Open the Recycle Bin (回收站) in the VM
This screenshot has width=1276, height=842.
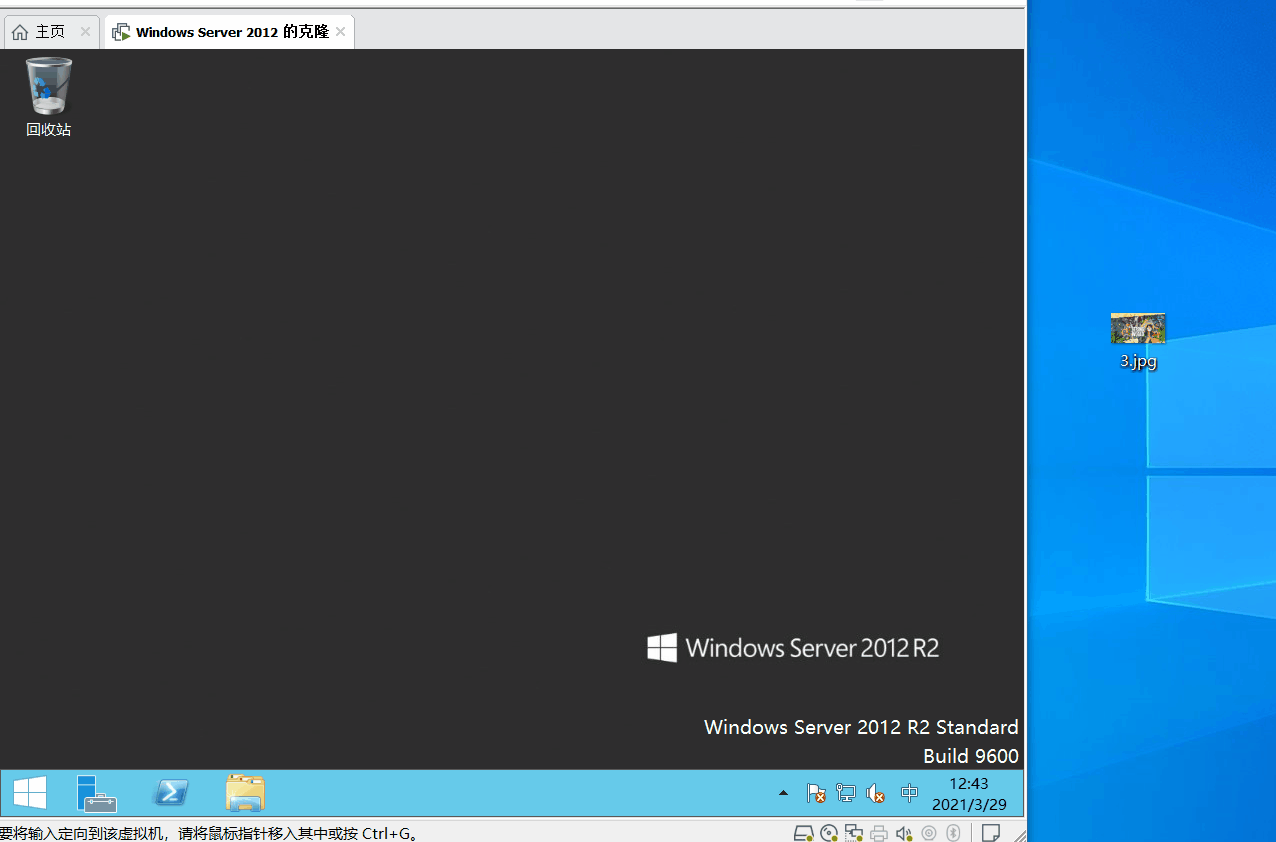[49, 96]
